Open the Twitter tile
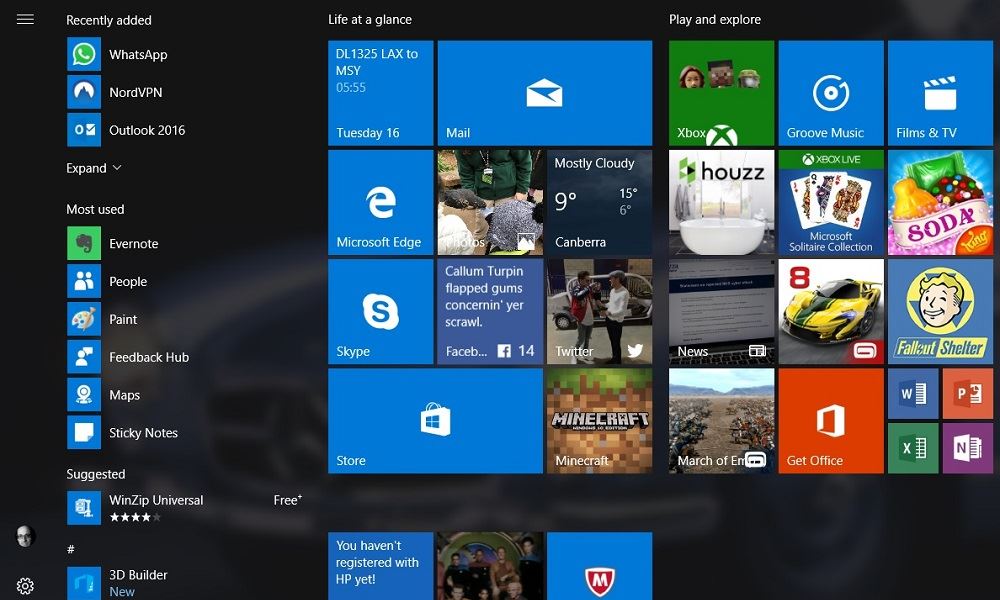The width and height of the screenshot is (1000, 600). [x=599, y=312]
